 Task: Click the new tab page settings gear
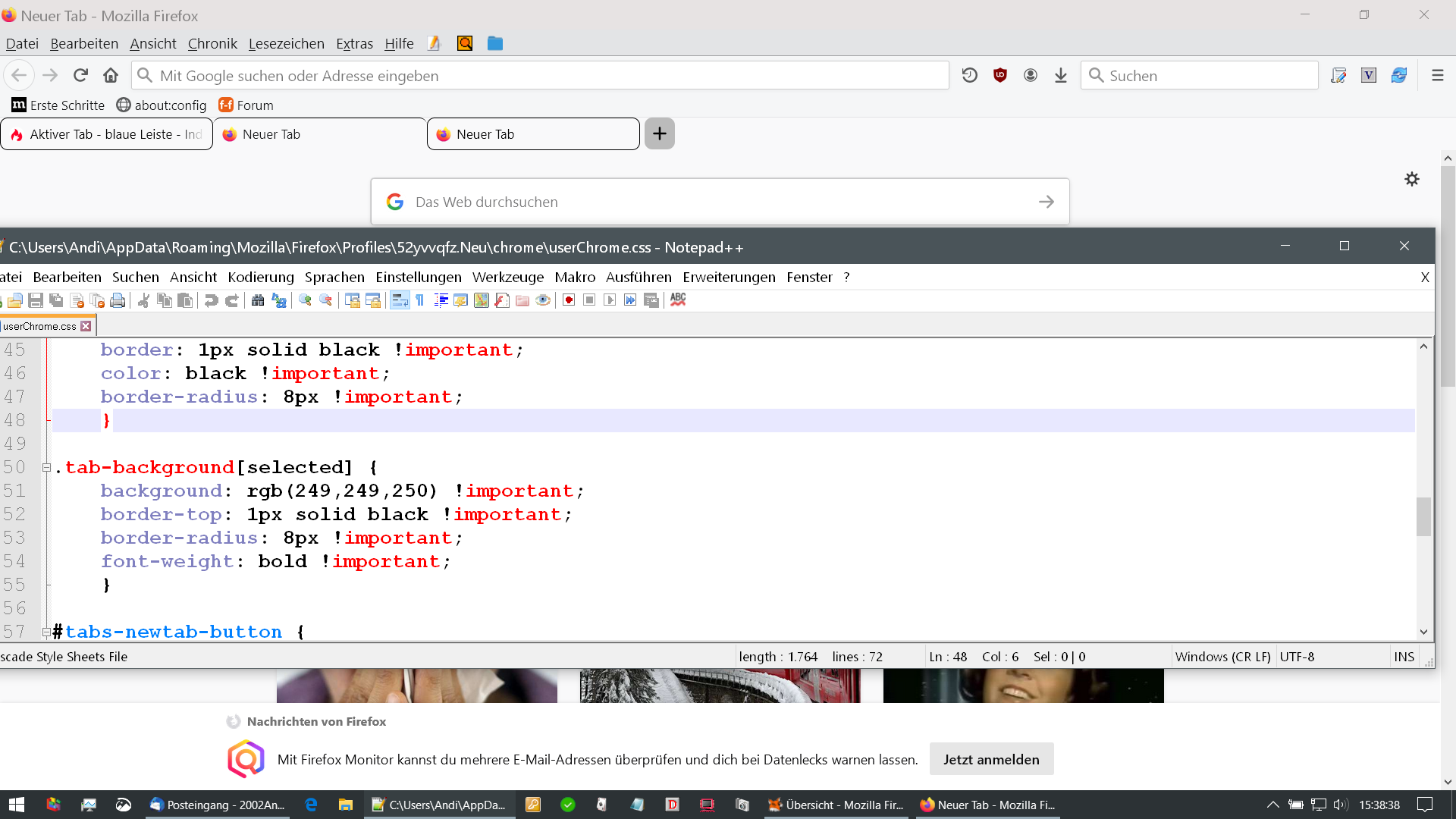pos(1411,179)
